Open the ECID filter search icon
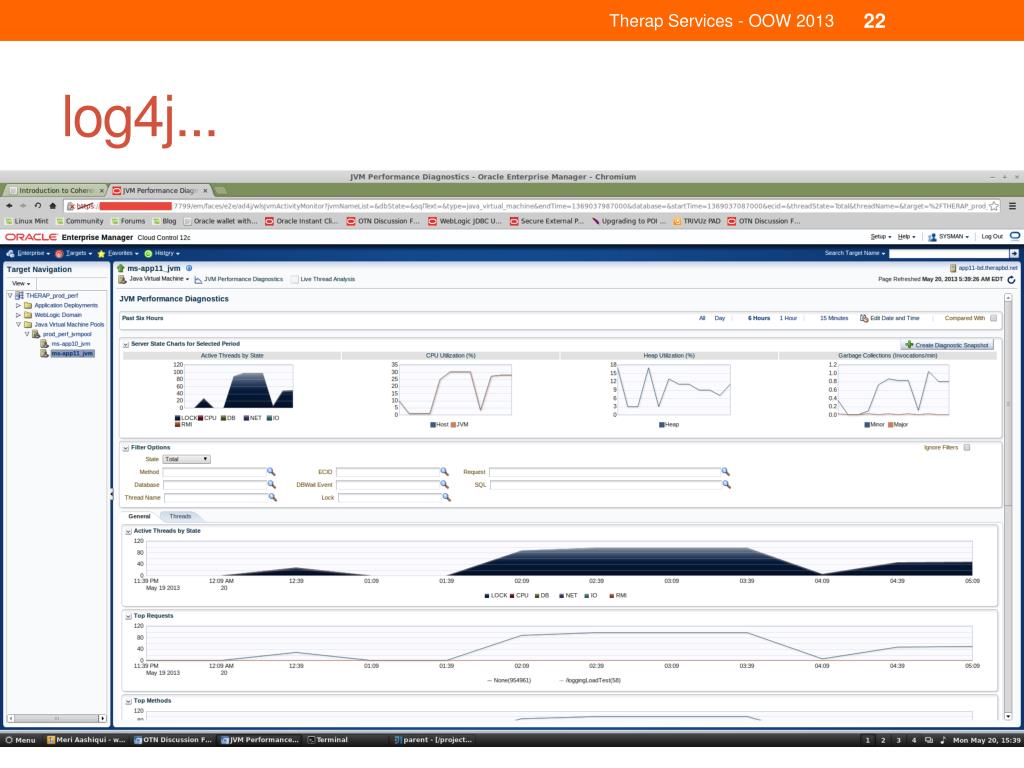 coord(445,472)
